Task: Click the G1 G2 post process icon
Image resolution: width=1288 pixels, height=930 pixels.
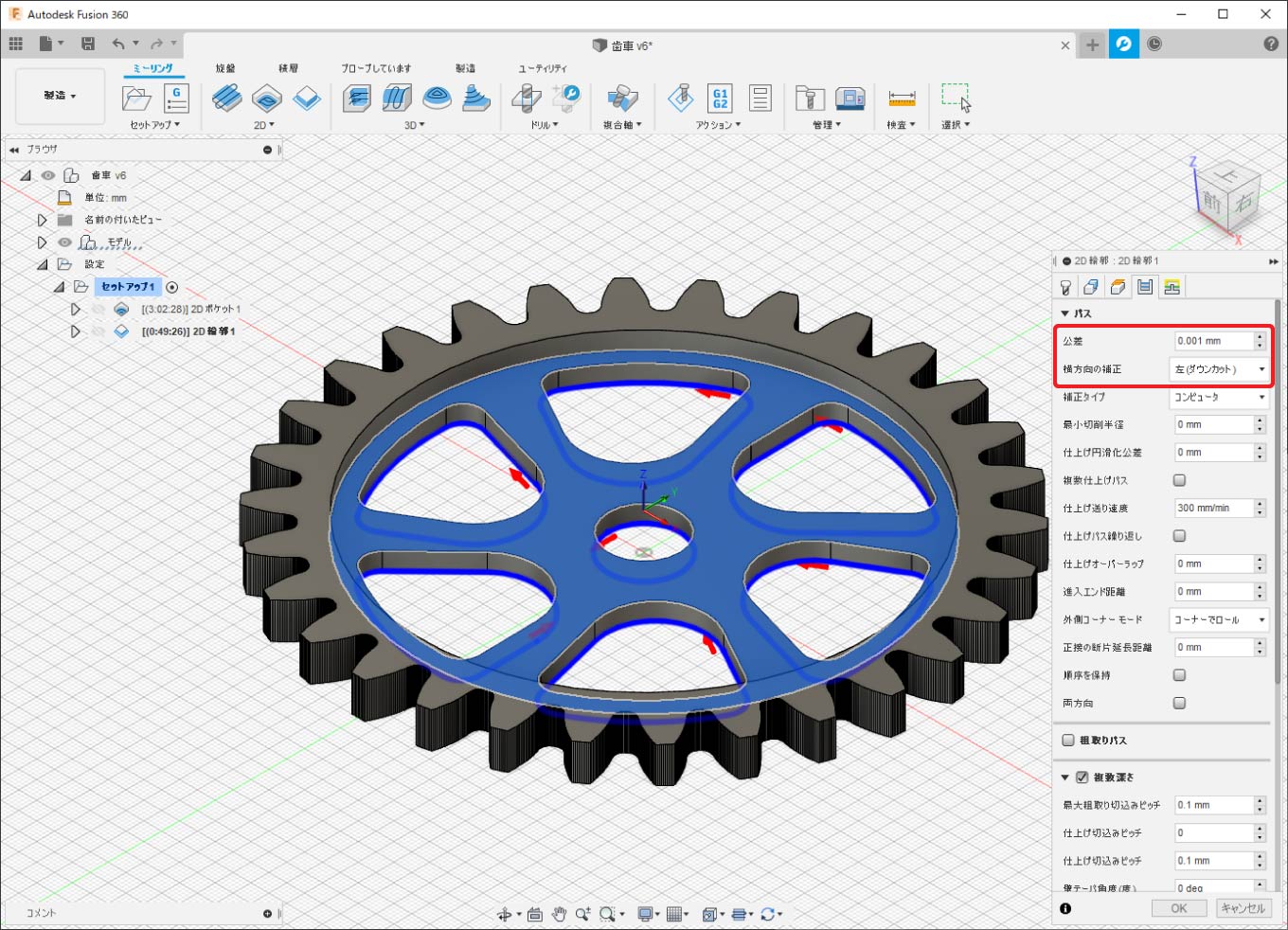Action: coord(720,98)
